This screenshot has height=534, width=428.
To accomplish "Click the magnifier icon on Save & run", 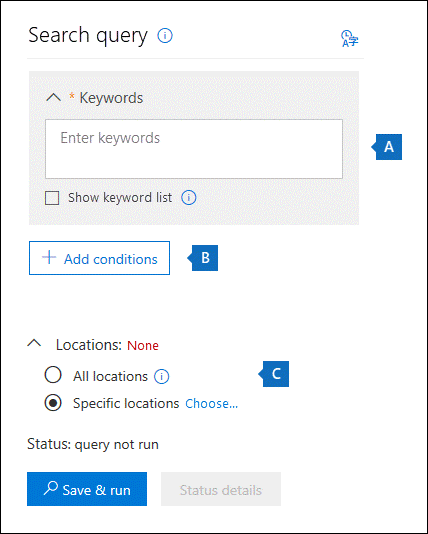I will coord(50,488).
